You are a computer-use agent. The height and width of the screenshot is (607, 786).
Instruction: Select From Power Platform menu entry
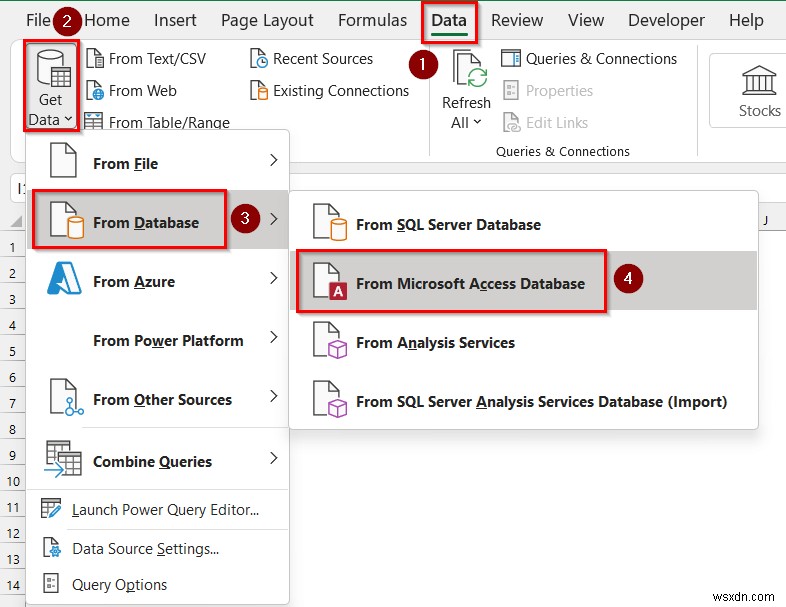[159, 340]
